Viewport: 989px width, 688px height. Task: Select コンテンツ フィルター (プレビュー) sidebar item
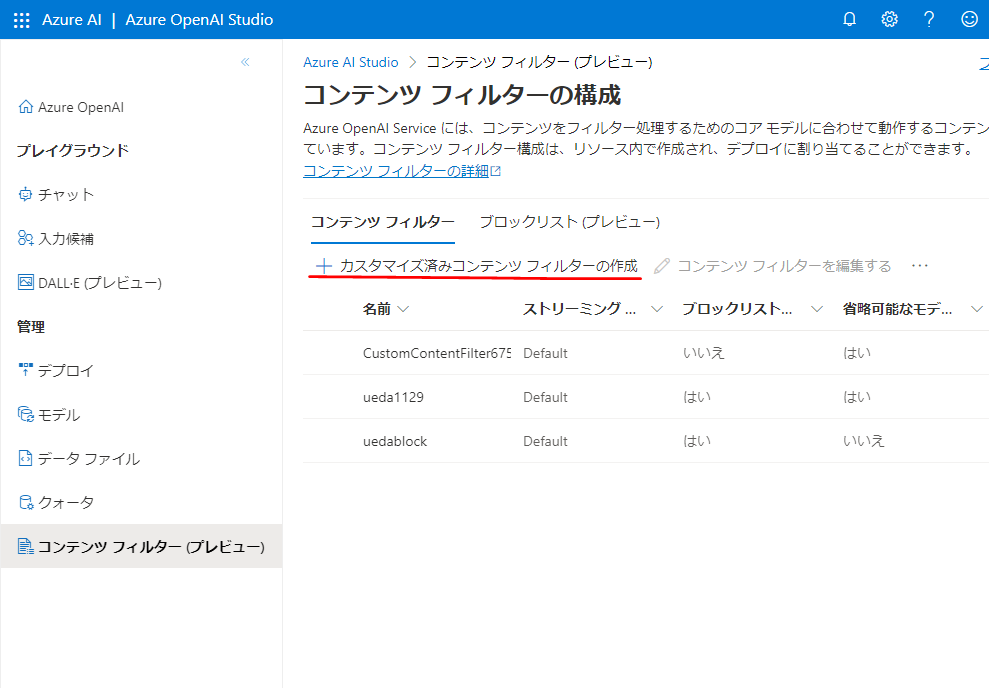[x=141, y=546]
